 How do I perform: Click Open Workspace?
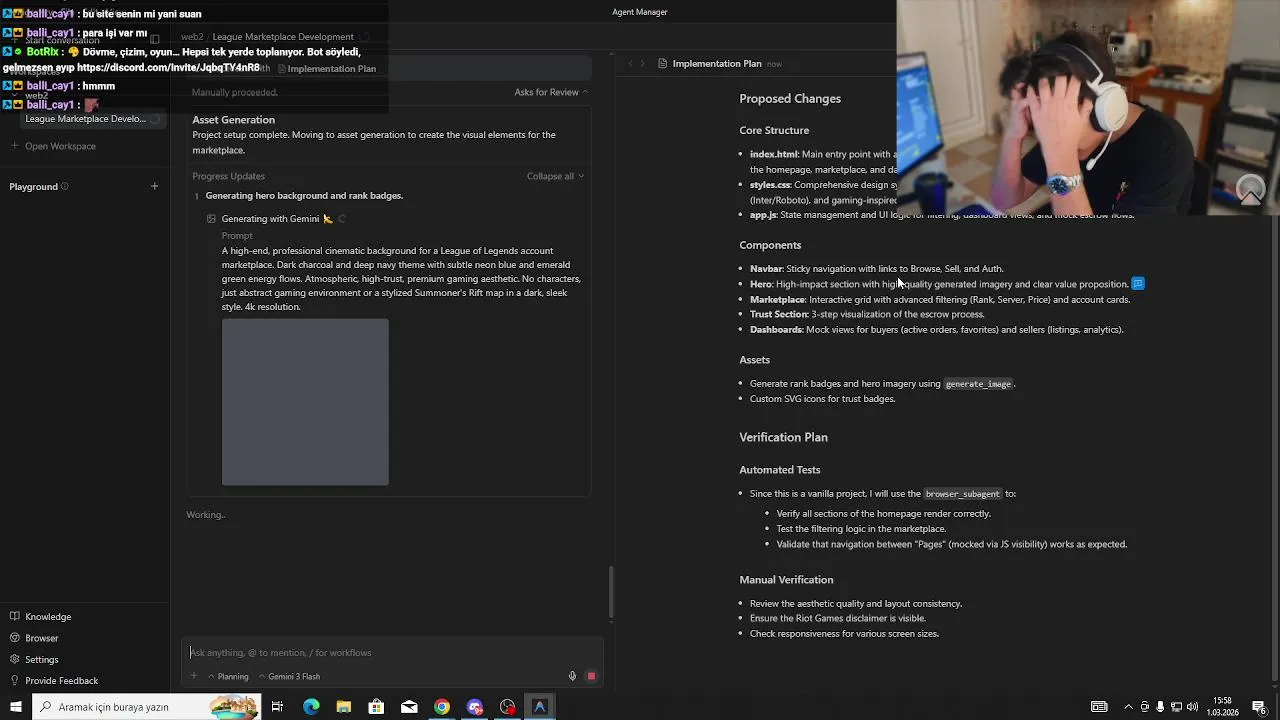click(53, 146)
